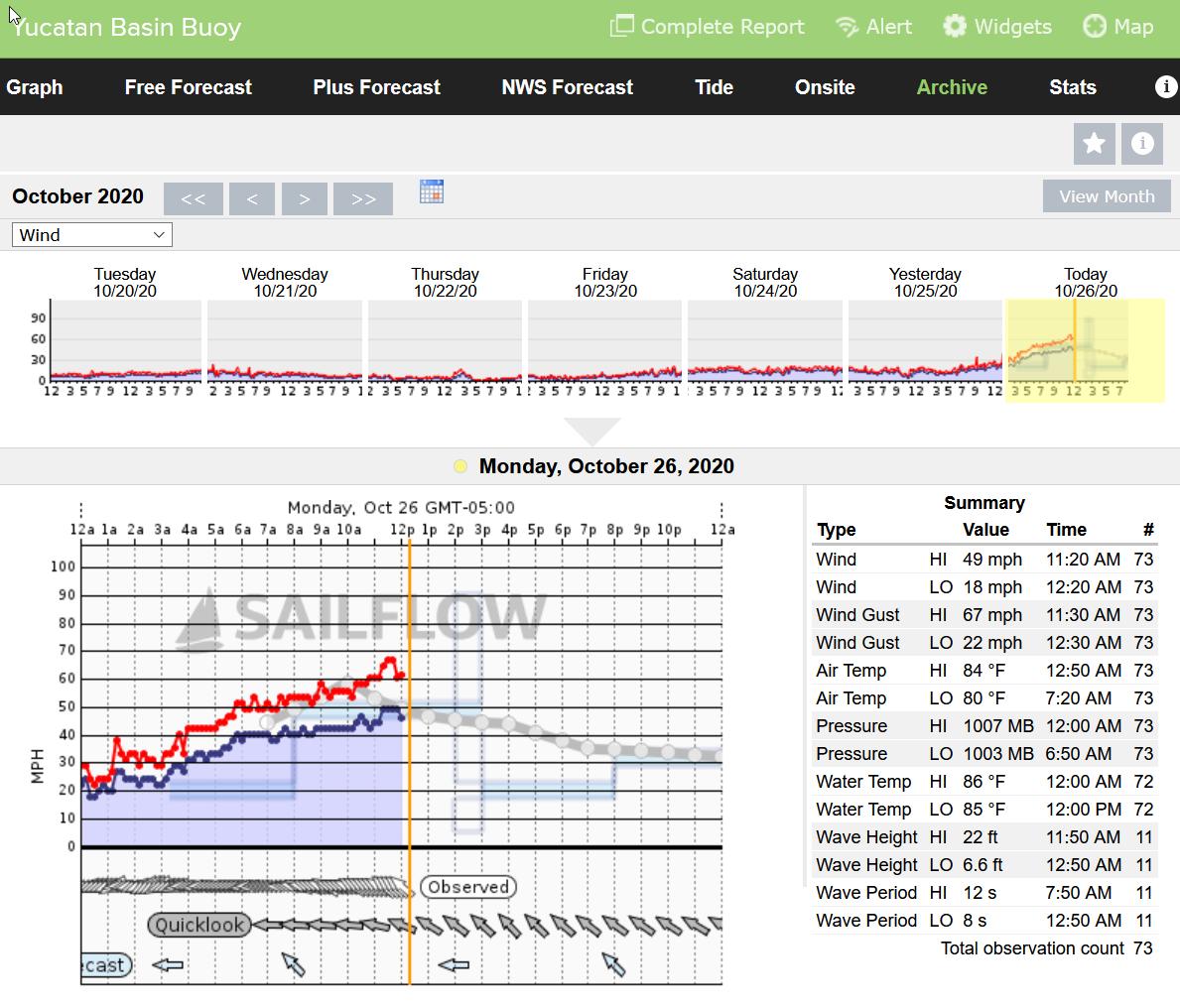Click the info icon in navigation bar
This screenshot has width=1180, height=1008.
coord(1166,86)
